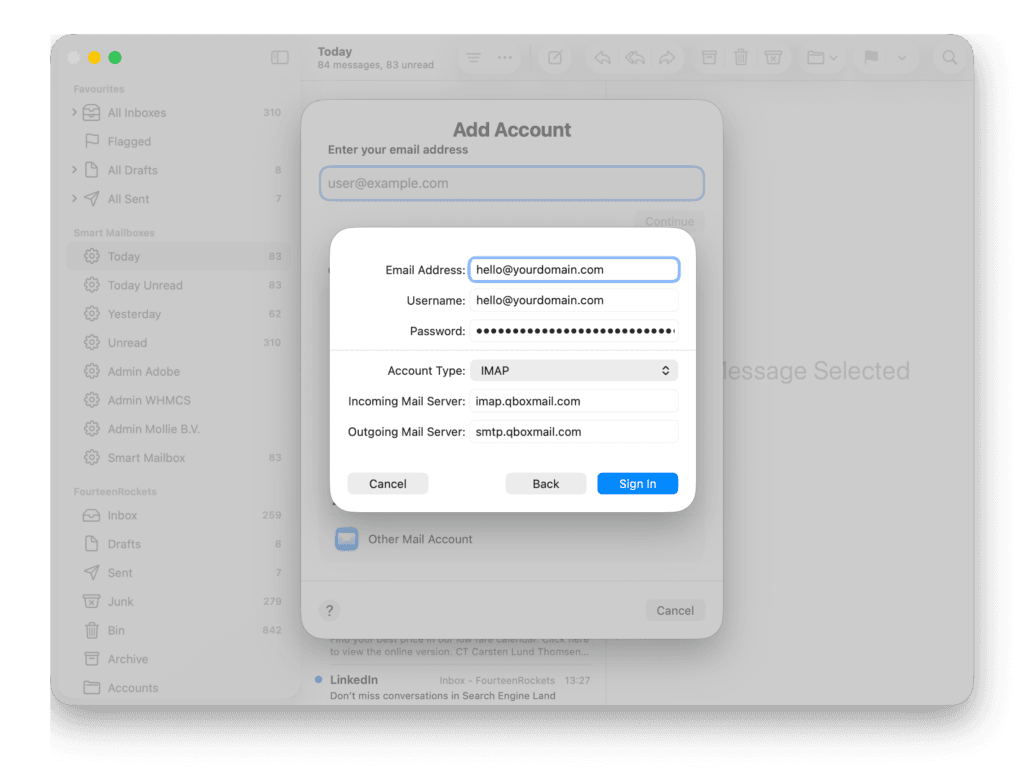The width and height of the screenshot is (1024, 772).
Task: Open the Account Type IMAP dropdown
Action: coord(574,370)
